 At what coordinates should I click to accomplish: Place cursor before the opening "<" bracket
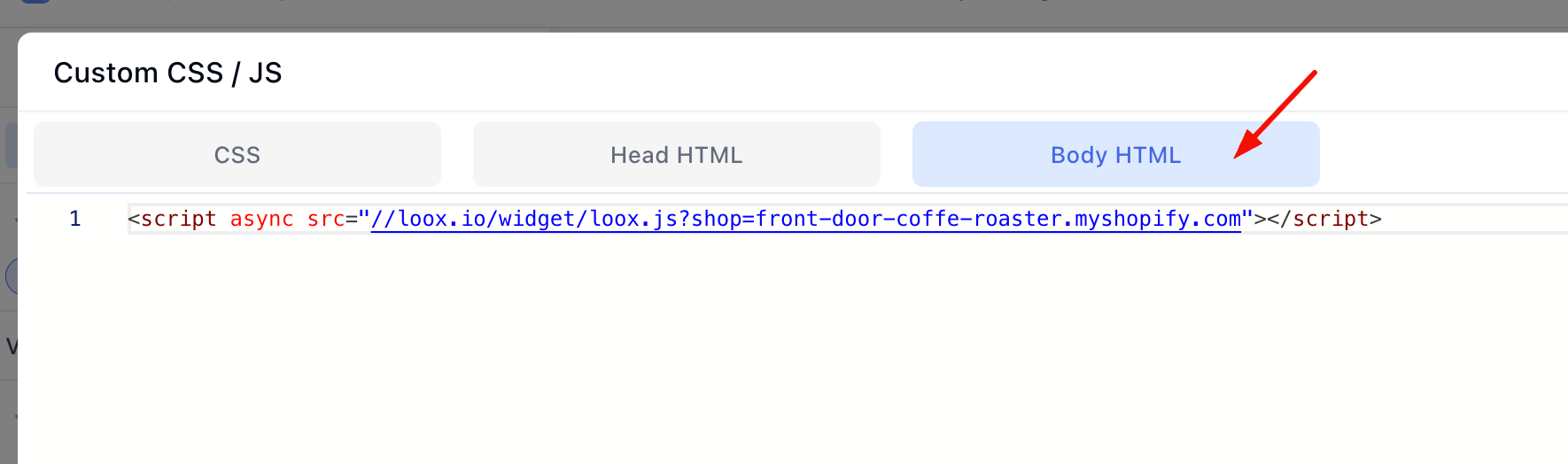(128, 219)
